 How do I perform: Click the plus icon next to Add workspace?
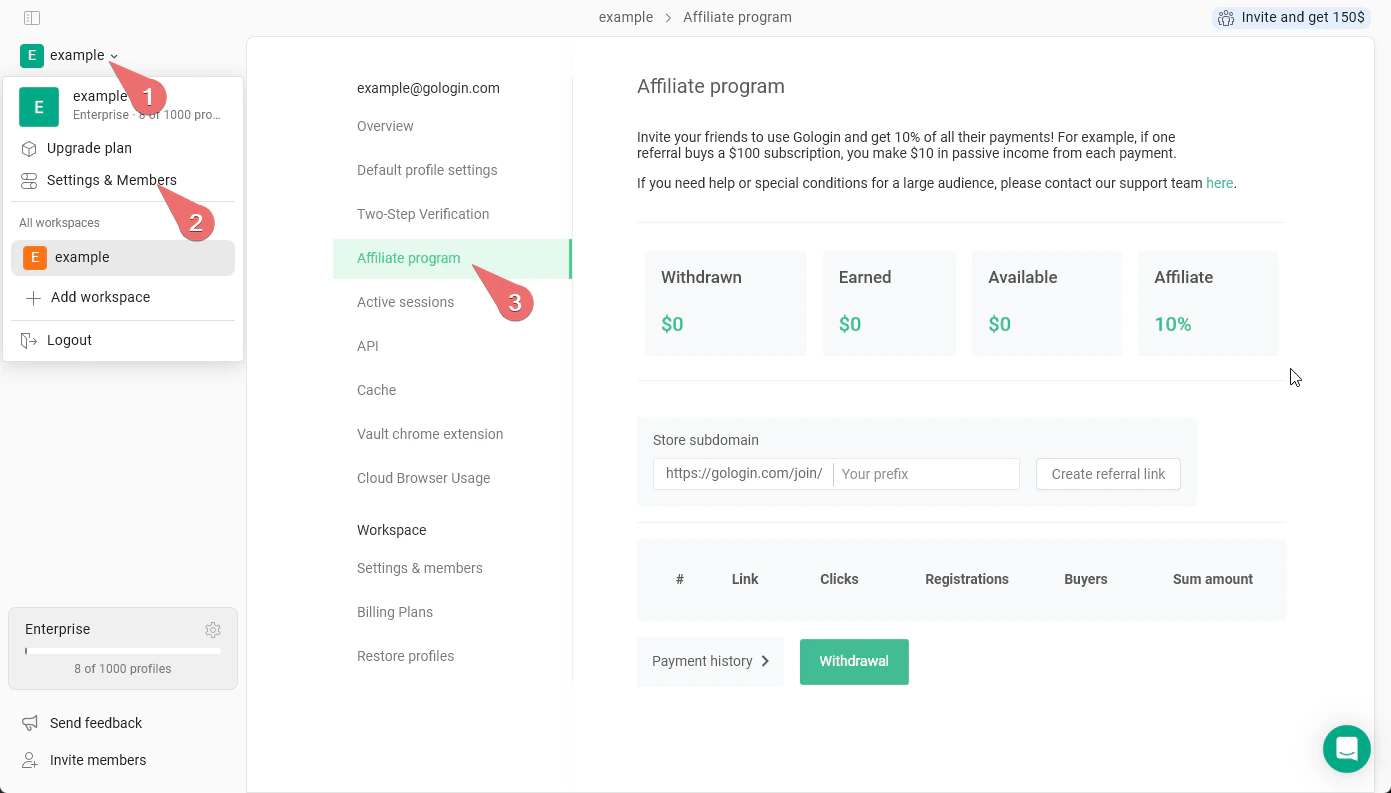coord(32,297)
